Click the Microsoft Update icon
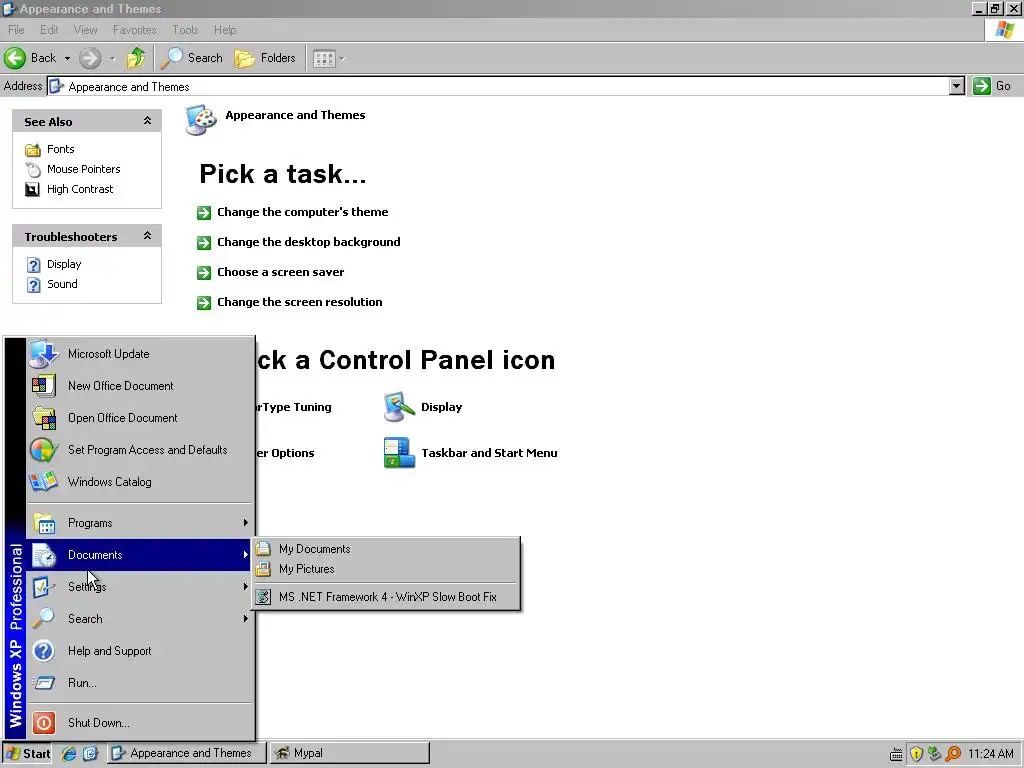The height and width of the screenshot is (768, 1024). 44,354
